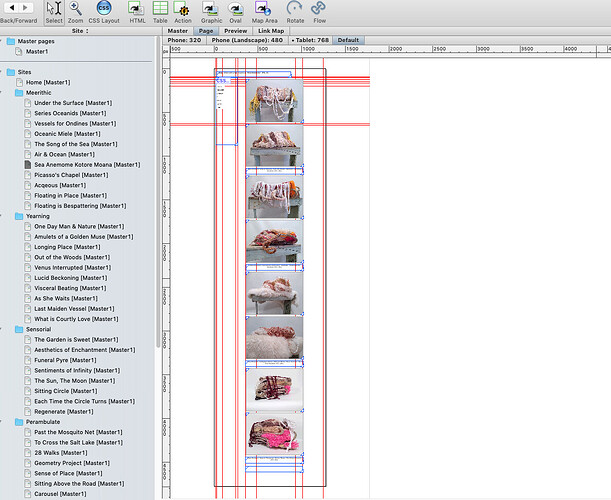Open the Link Map tab
611x500 pixels.
[271, 31]
